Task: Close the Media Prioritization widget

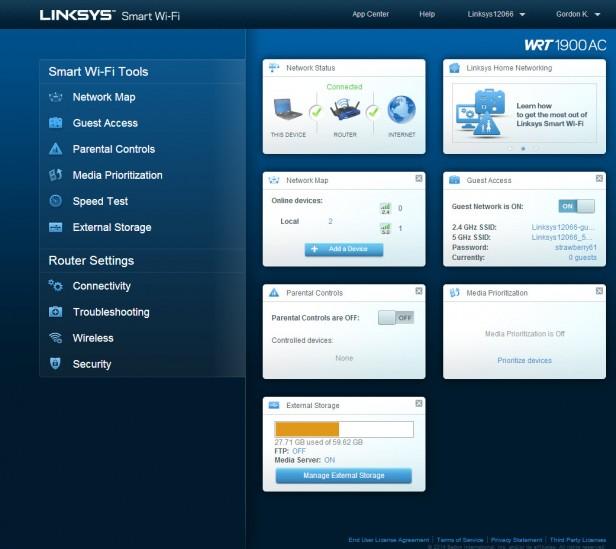Action: pyautogui.click(x=599, y=291)
